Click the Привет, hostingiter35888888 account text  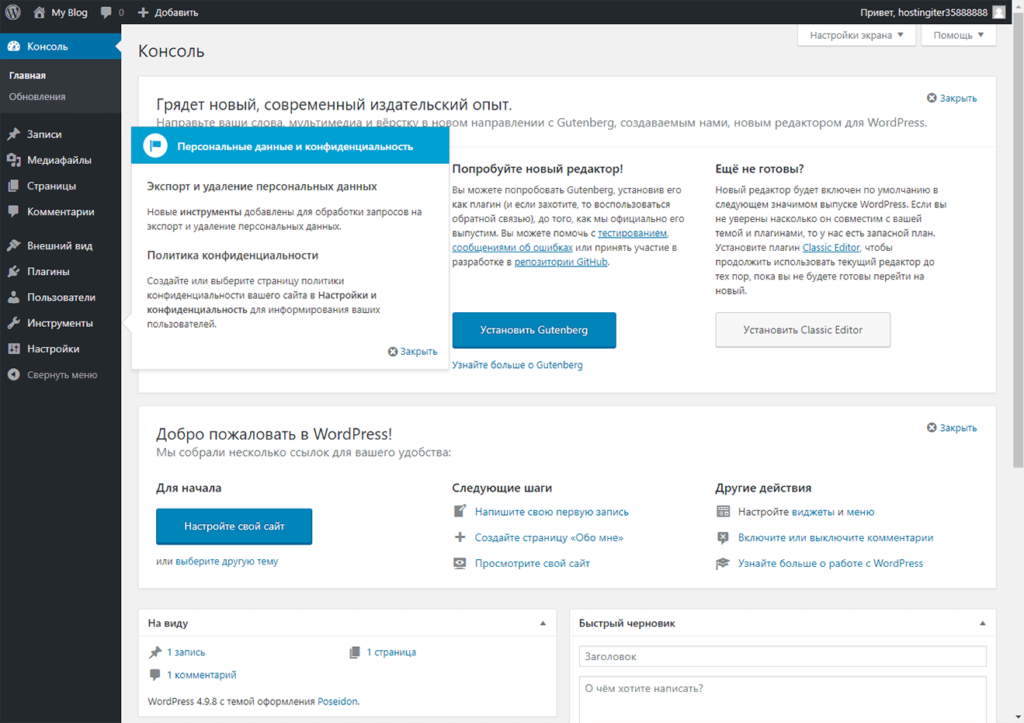coord(923,12)
